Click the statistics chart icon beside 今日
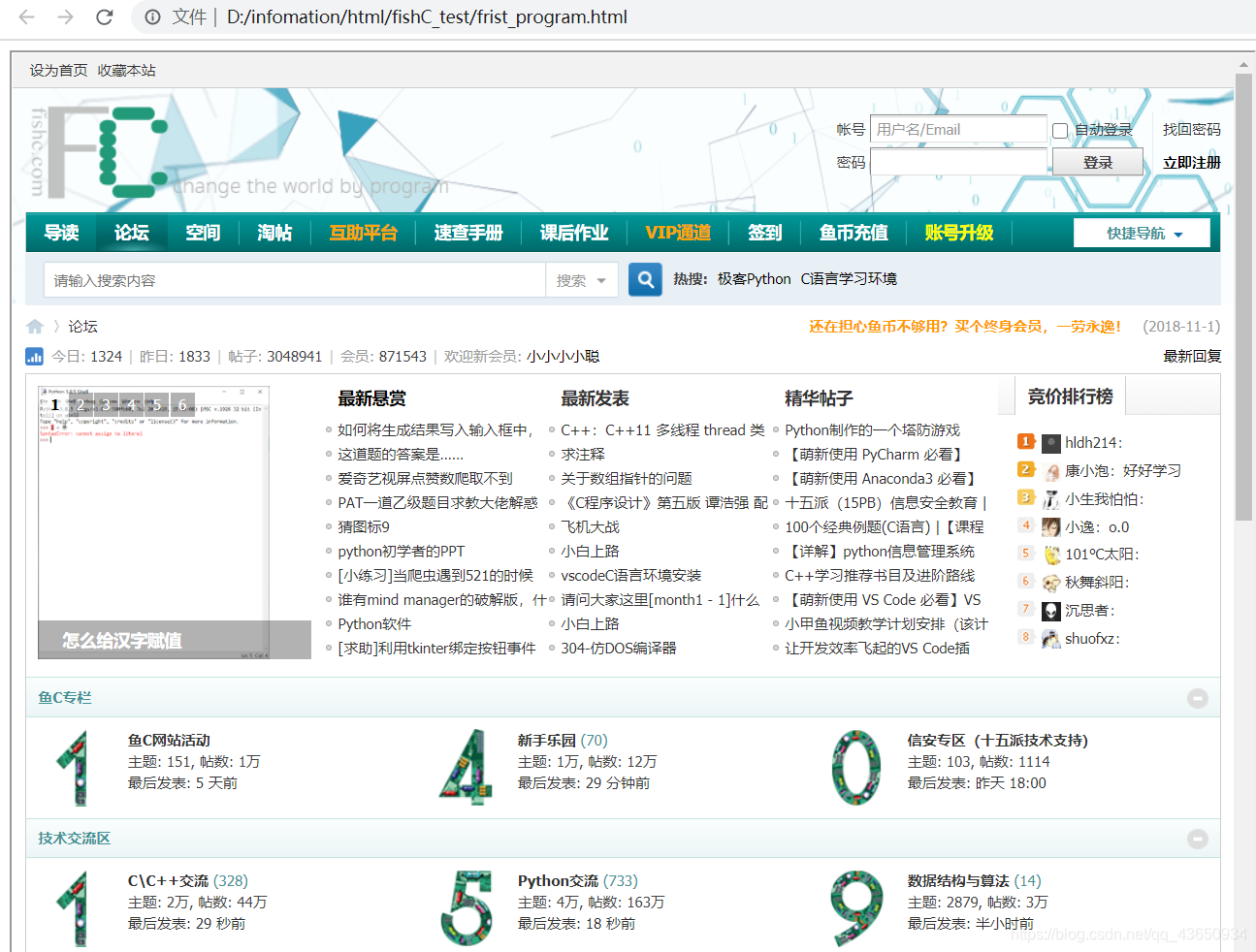The width and height of the screenshot is (1256, 952). point(34,356)
